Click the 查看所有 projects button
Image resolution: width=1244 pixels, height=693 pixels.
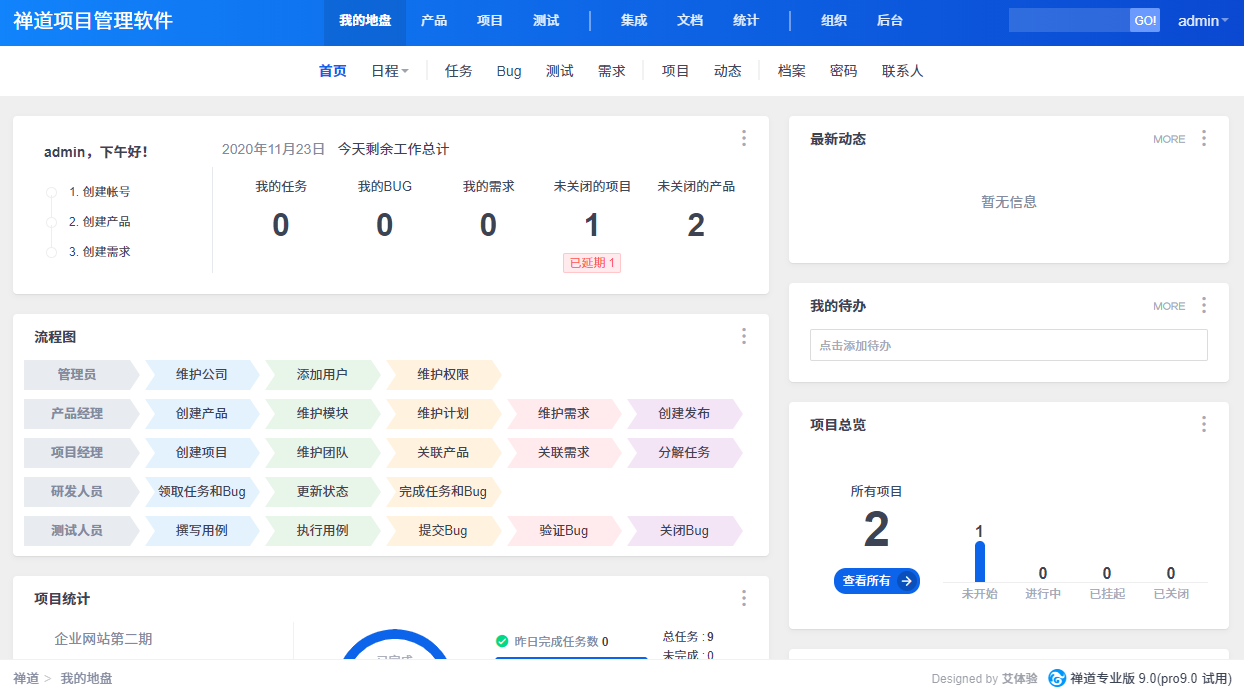click(877, 581)
